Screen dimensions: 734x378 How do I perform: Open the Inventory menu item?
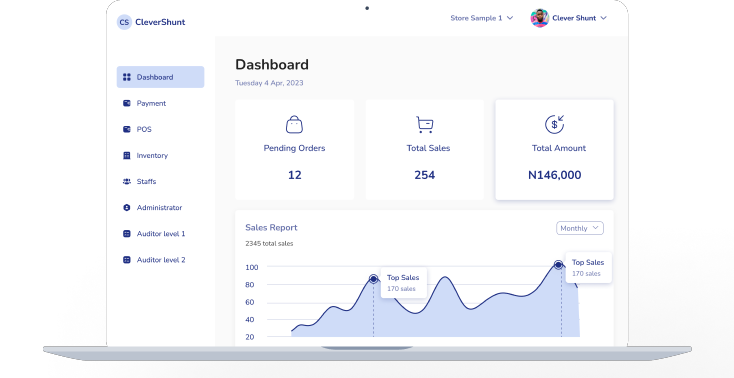tap(161, 156)
